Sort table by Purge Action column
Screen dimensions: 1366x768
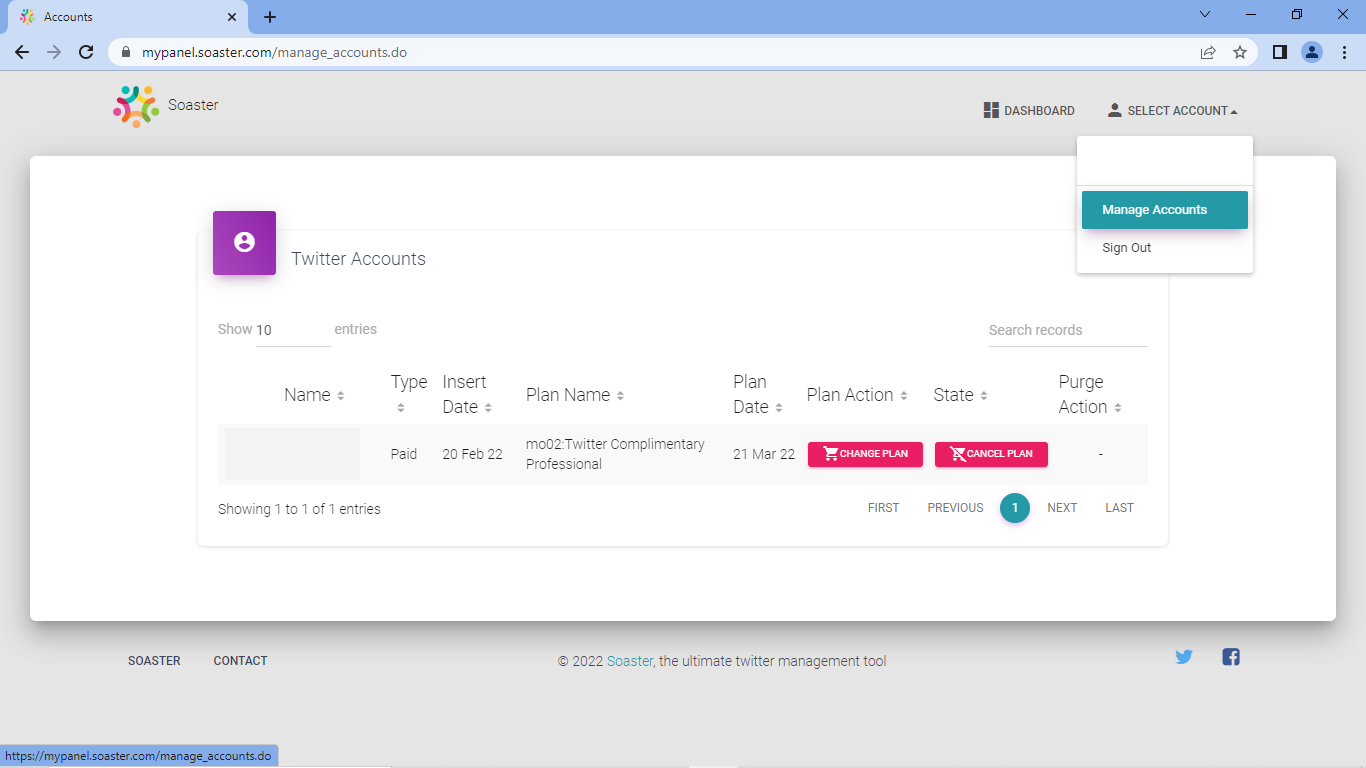1090,394
